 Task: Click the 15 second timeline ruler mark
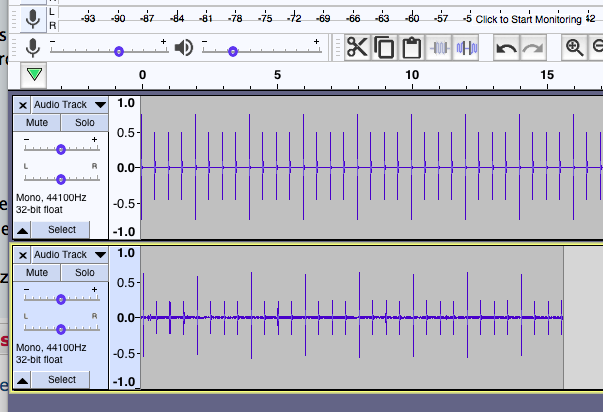pos(547,75)
